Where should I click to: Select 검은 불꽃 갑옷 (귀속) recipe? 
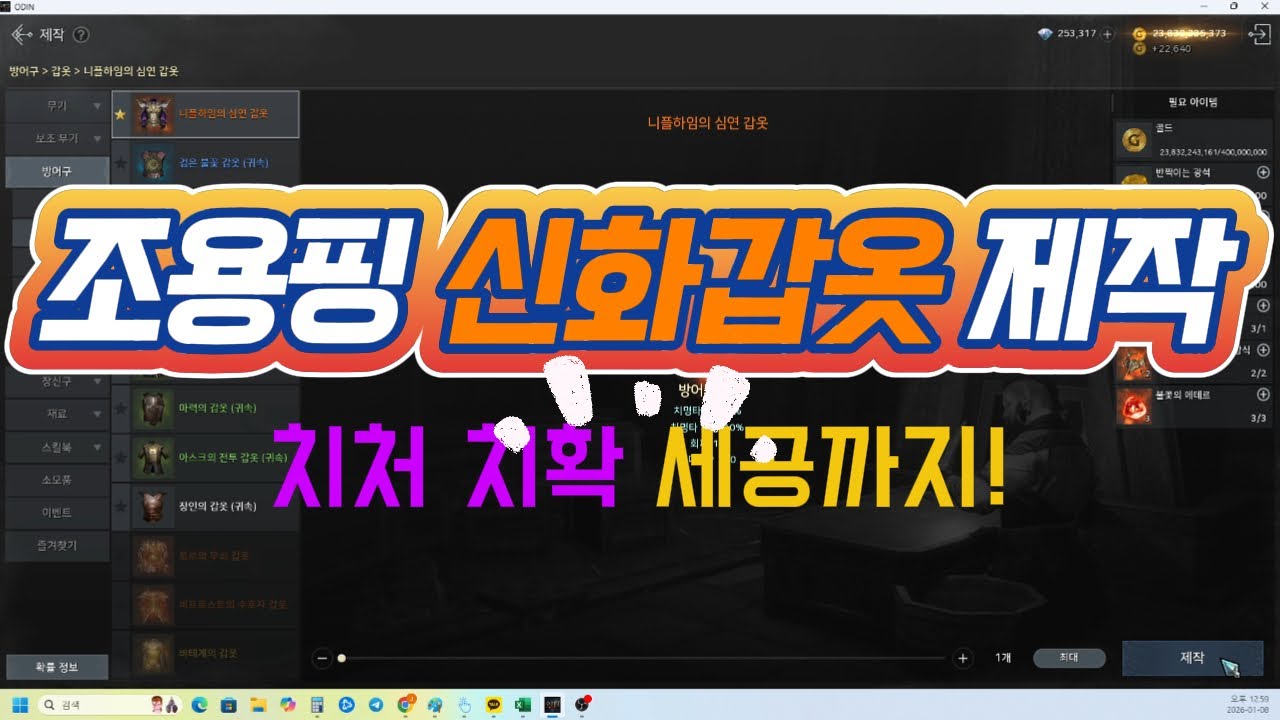pyautogui.click(x=205, y=162)
